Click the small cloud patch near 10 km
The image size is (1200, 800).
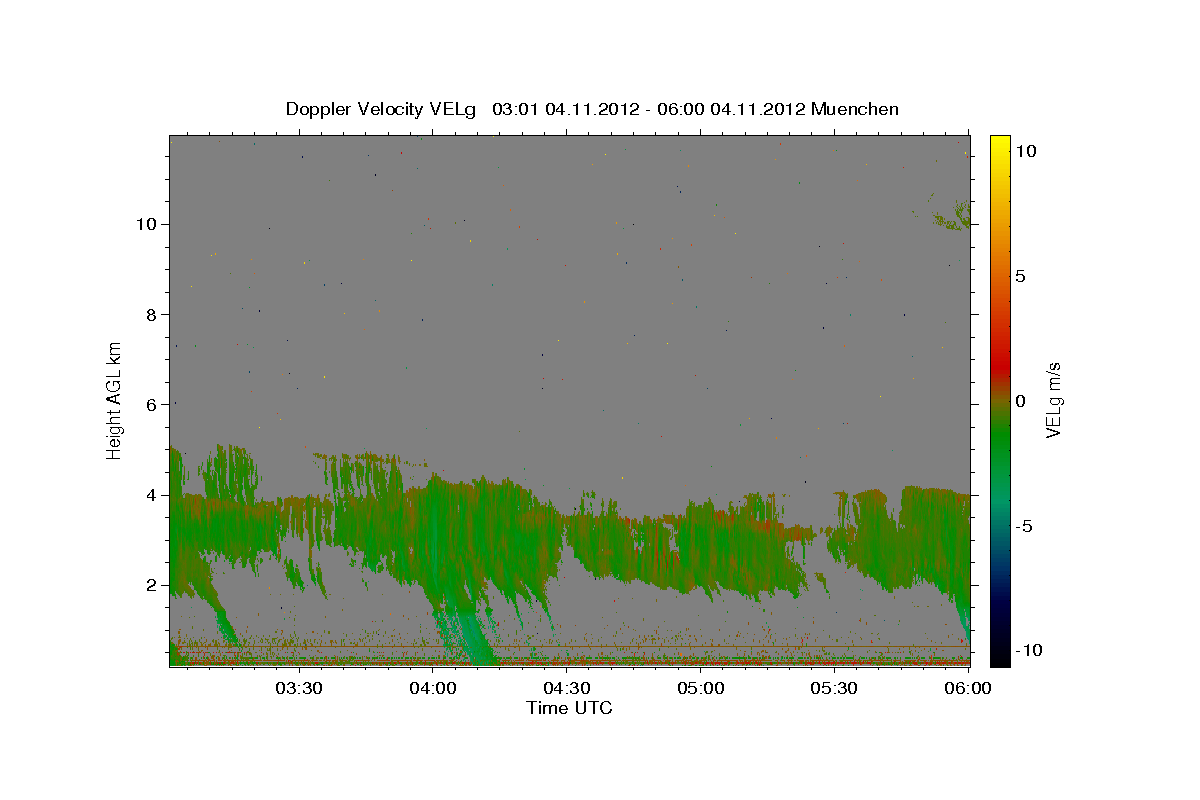pos(952,214)
